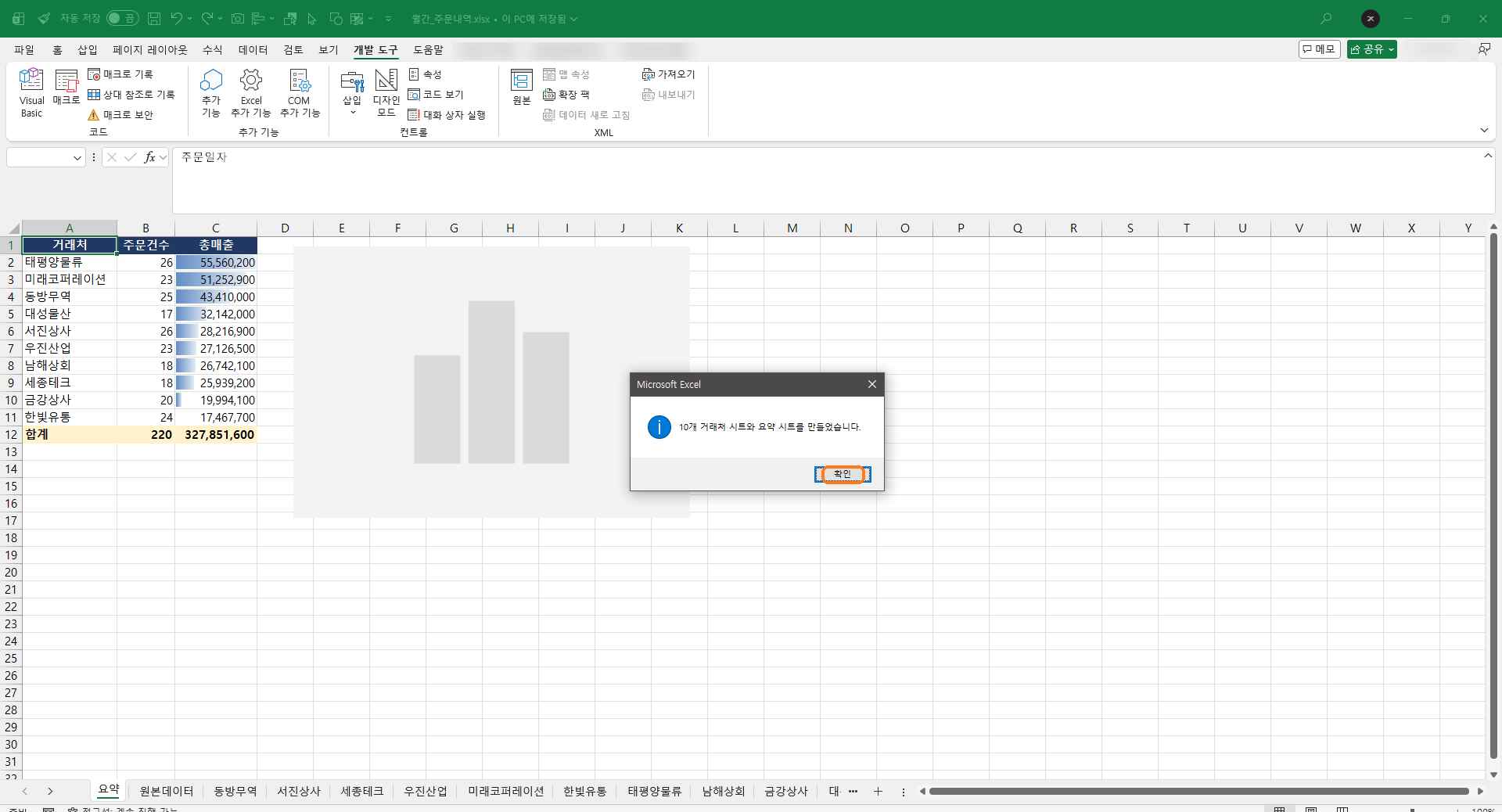Toggle relative reference recording (상대 참조로 기록)
This screenshot has width=1502, height=812.
click(x=131, y=95)
